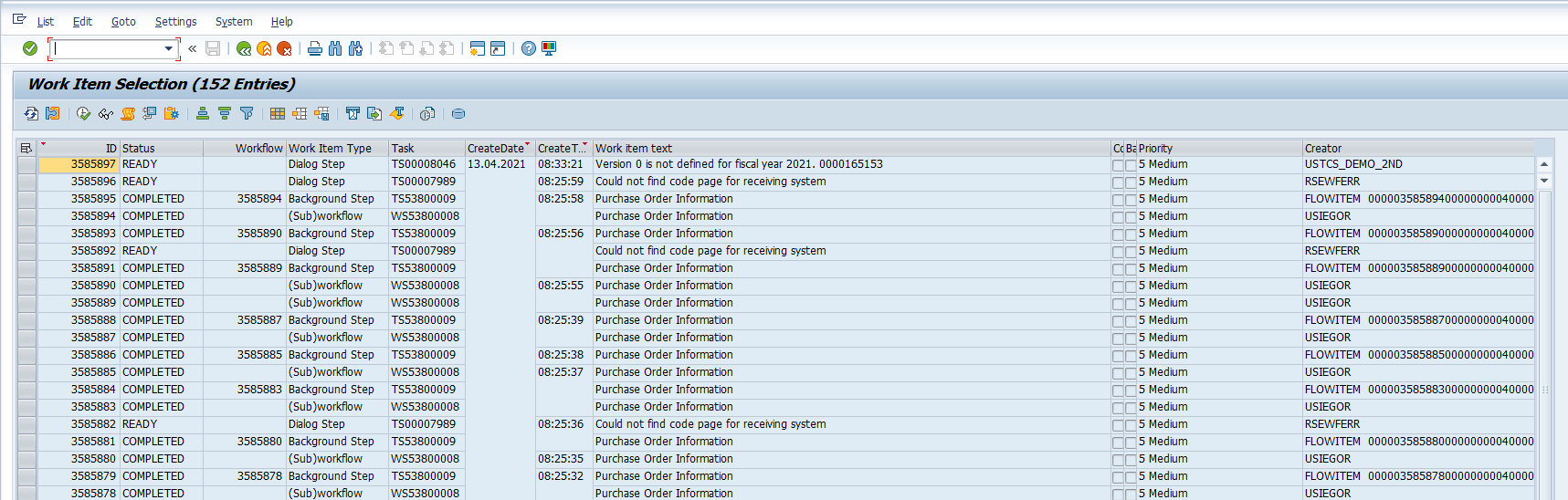Open the Settings menu
The image size is (1568, 500).
[x=175, y=21]
